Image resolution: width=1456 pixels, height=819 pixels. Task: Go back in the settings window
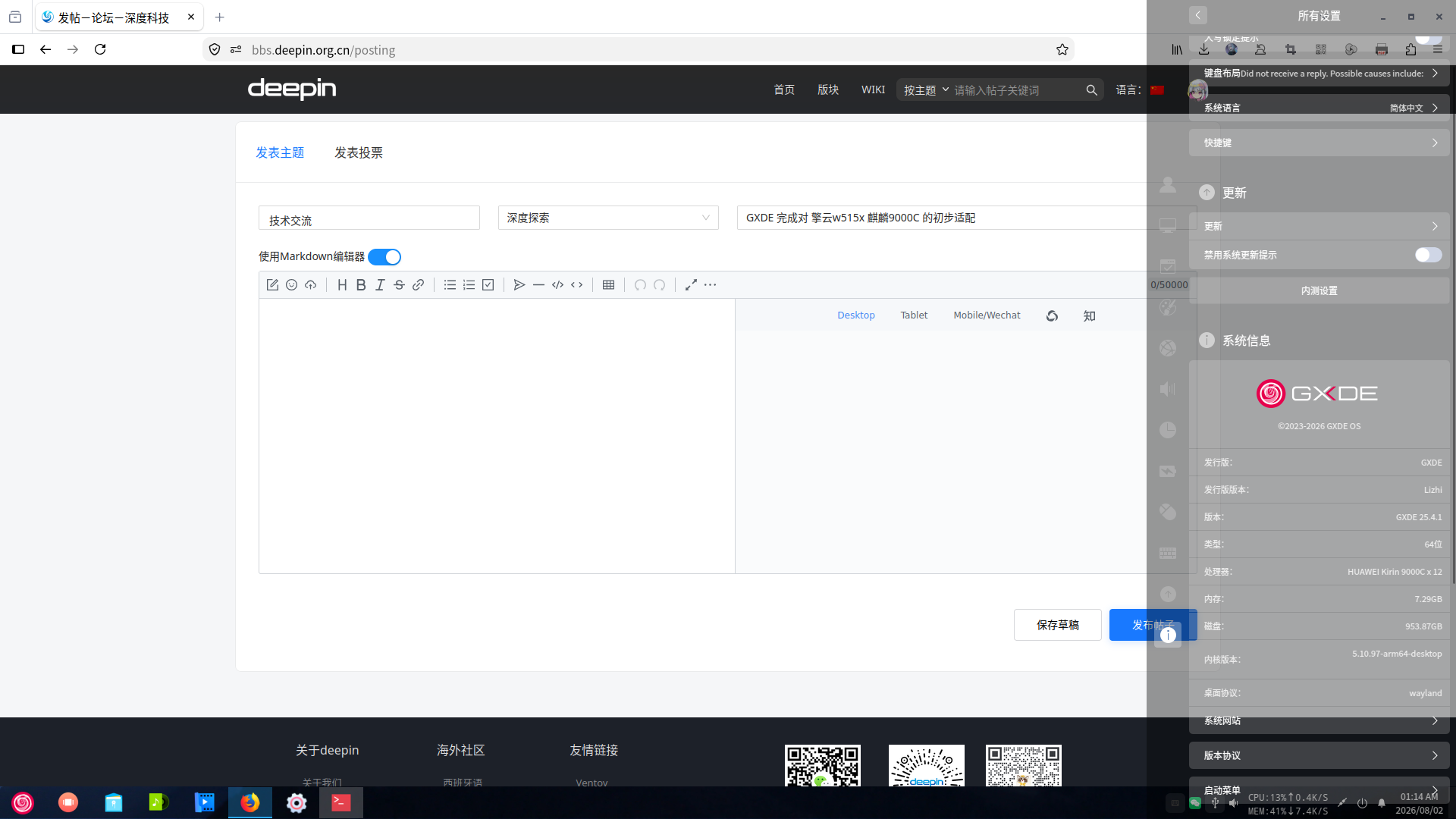(1198, 15)
